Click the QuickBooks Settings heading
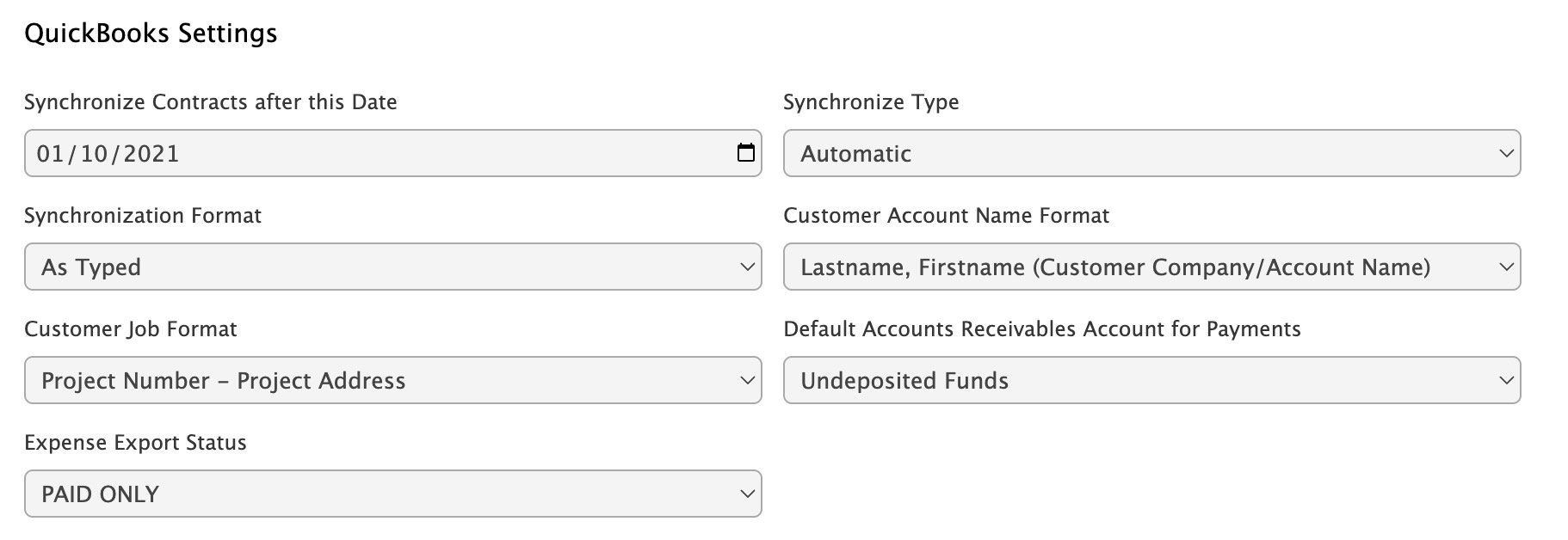Viewport: 1568px width, 540px height. (151, 34)
